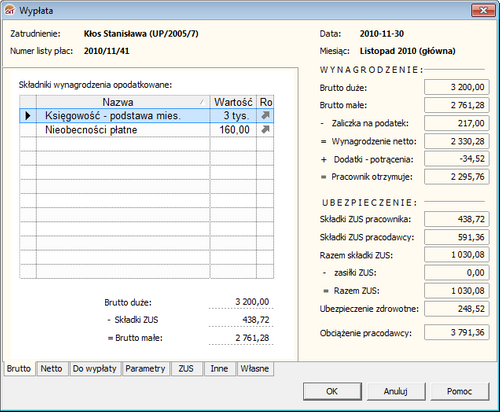The image size is (500, 412).
Task: Click the 160,00 value cell
Action: 233,130
